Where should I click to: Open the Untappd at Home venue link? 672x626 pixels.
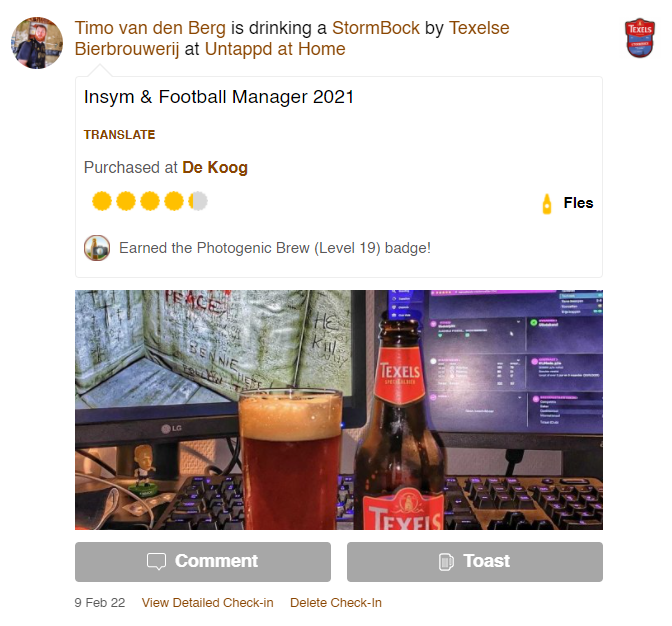(275, 49)
